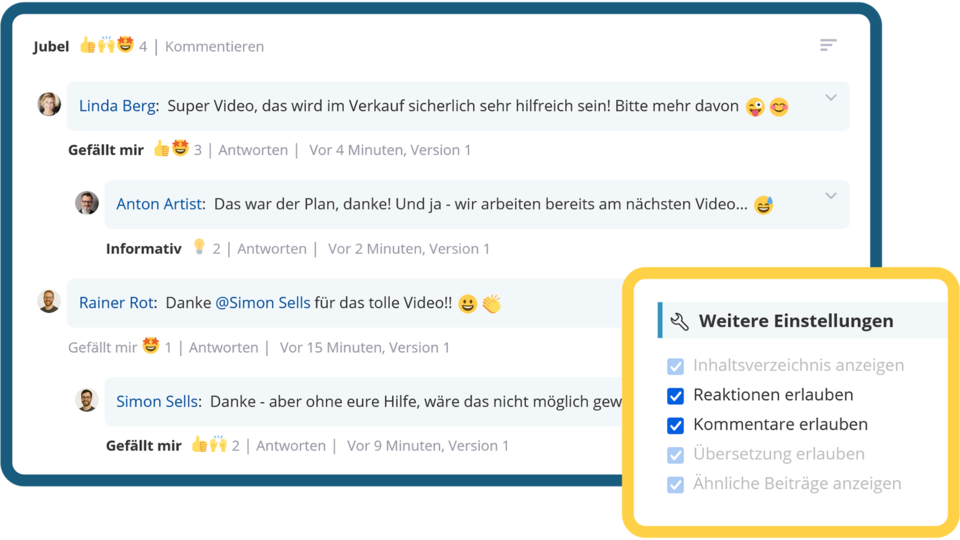This screenshot has height=540, width=960.
Task: Open the sort comments icon at top right
Action: pos(828,45)
